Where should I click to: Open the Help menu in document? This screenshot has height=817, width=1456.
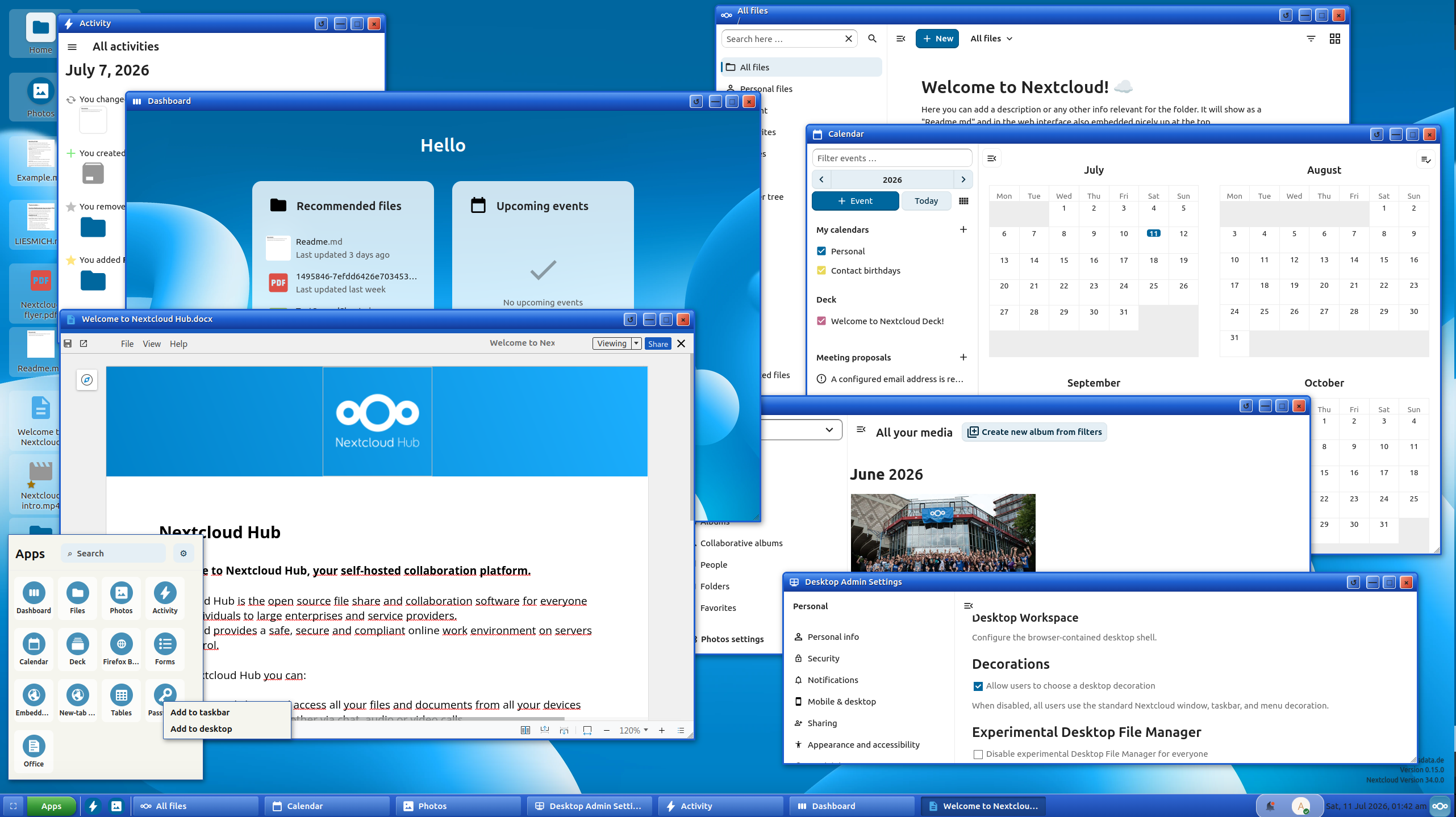(x=178, y=343)
